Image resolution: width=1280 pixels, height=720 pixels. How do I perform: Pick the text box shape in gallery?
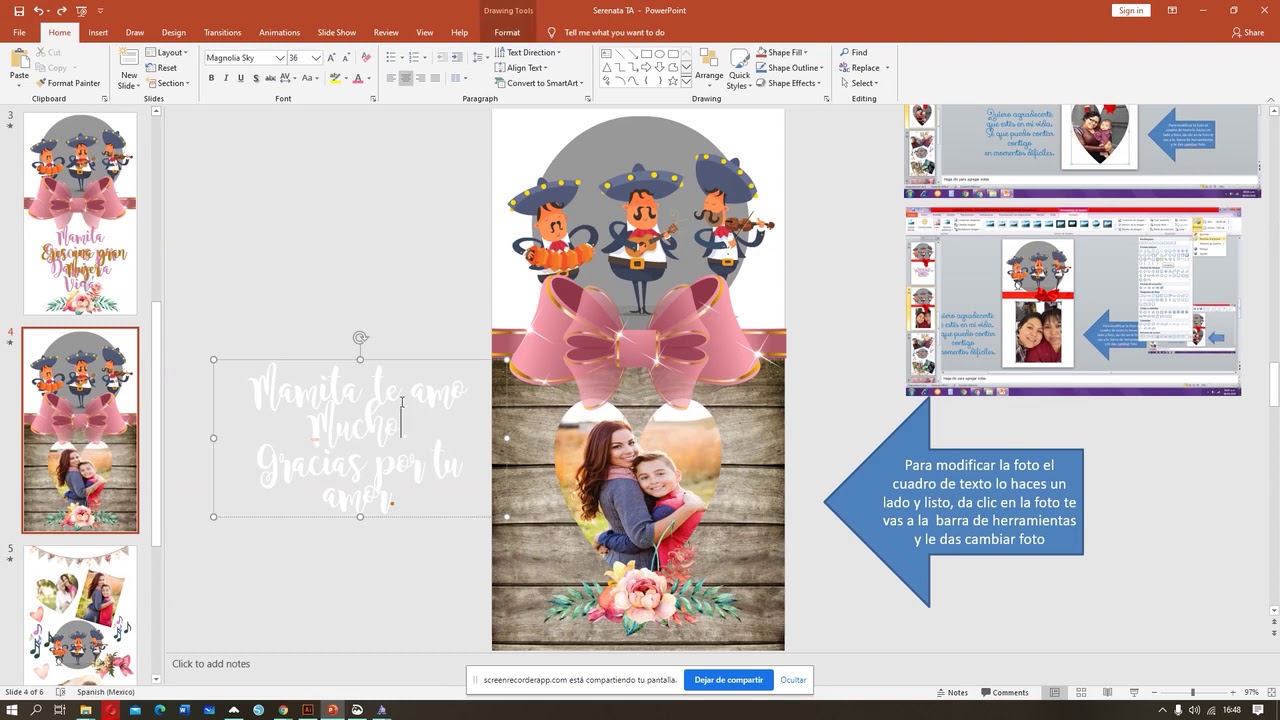(x=606, y=54)
